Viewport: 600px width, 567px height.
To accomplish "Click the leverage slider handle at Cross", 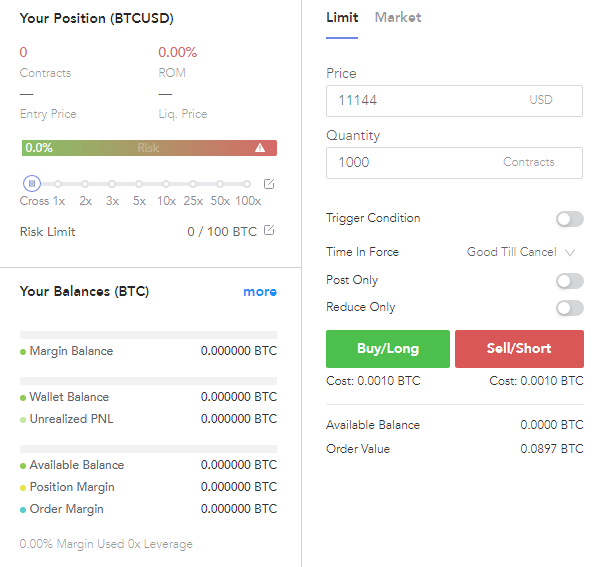I will (32, 184).
